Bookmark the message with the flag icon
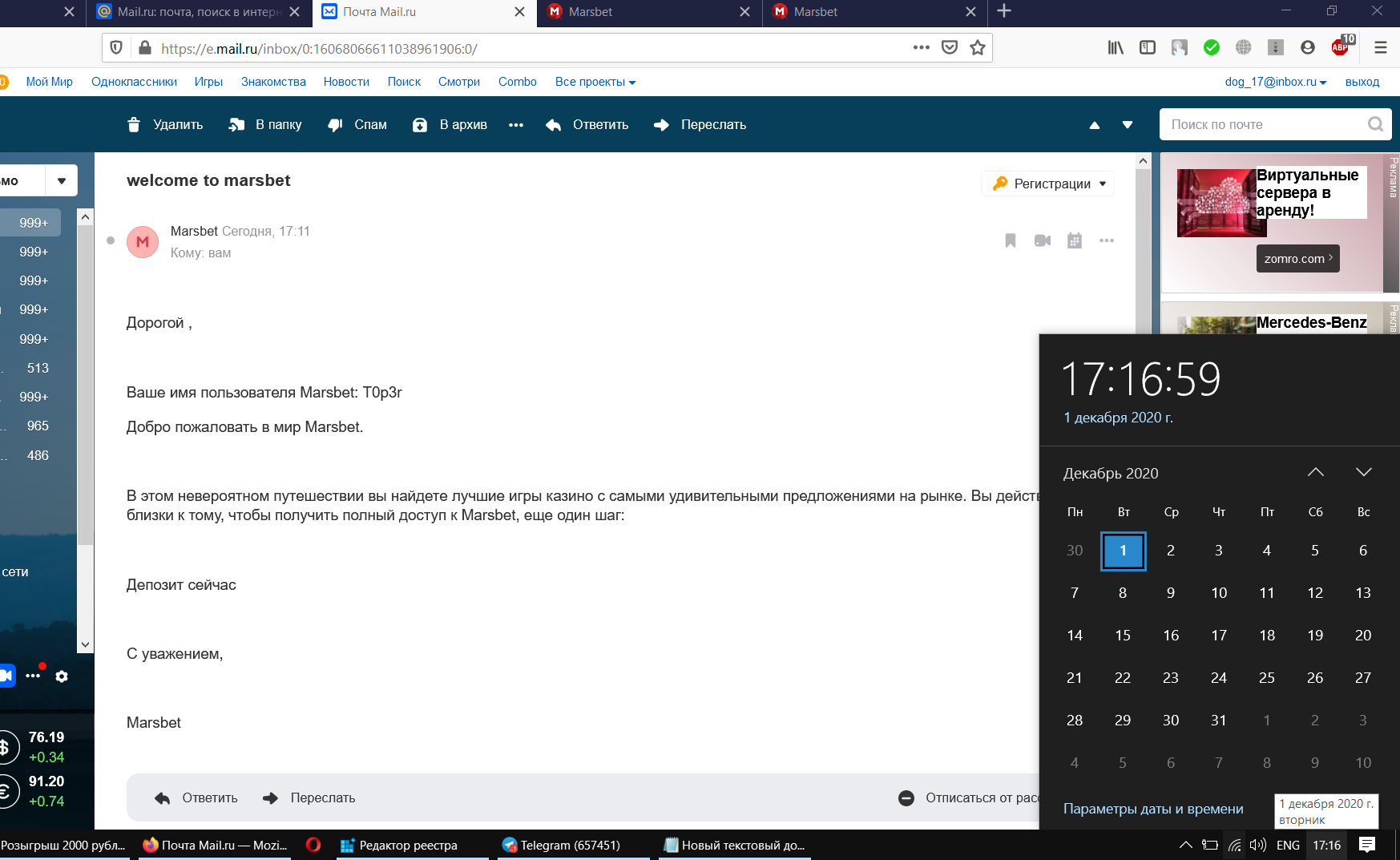 (x=1011, y=240)
